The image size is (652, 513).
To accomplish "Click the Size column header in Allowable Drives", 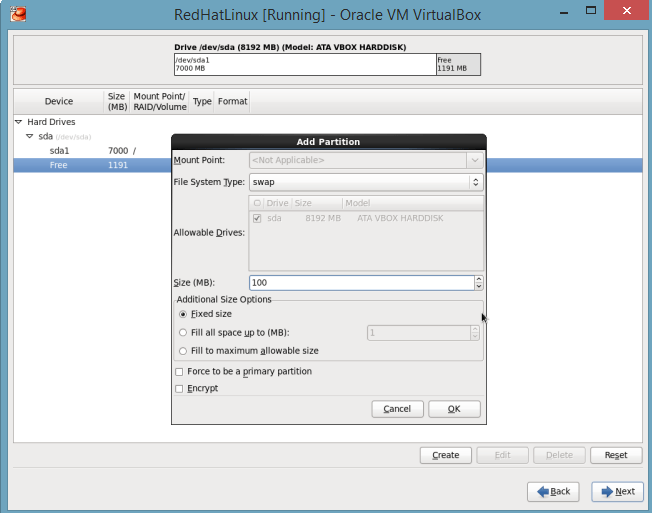I will pyautogui.click(x=317, y=203).
